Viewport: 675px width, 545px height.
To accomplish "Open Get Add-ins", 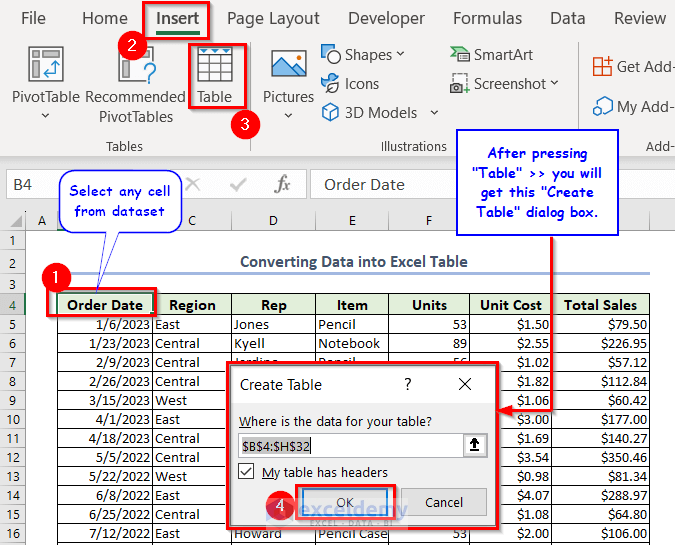I will click(x=633, y=67).
